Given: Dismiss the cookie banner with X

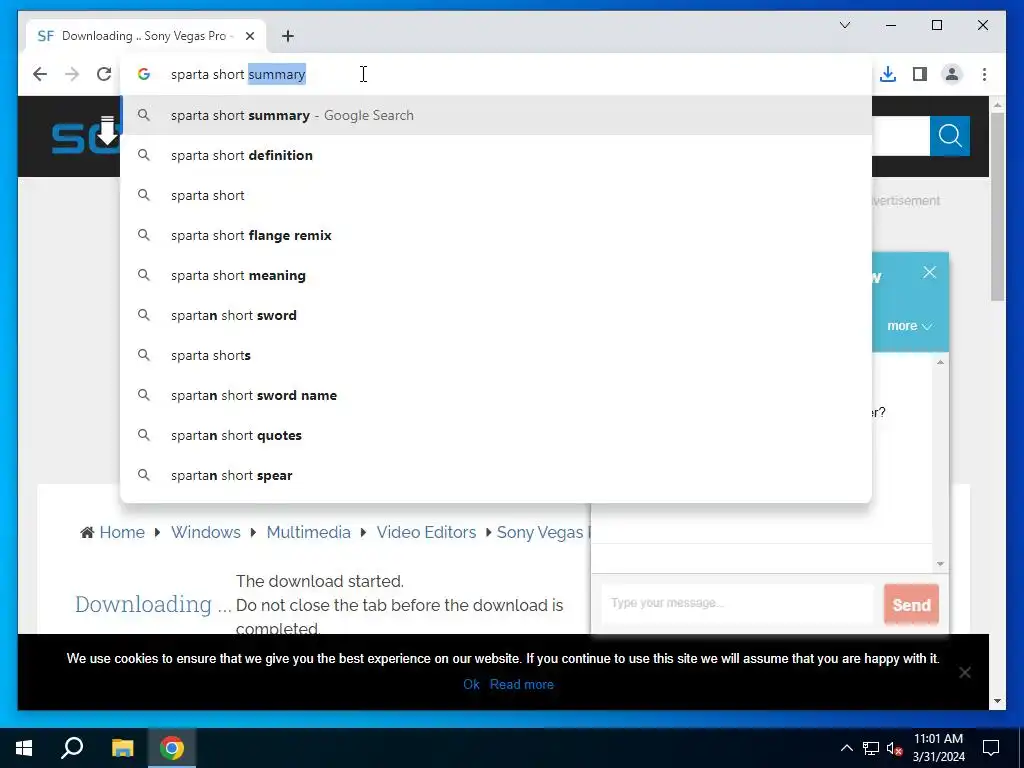Looking at the screenshot, I should [965, 672].
